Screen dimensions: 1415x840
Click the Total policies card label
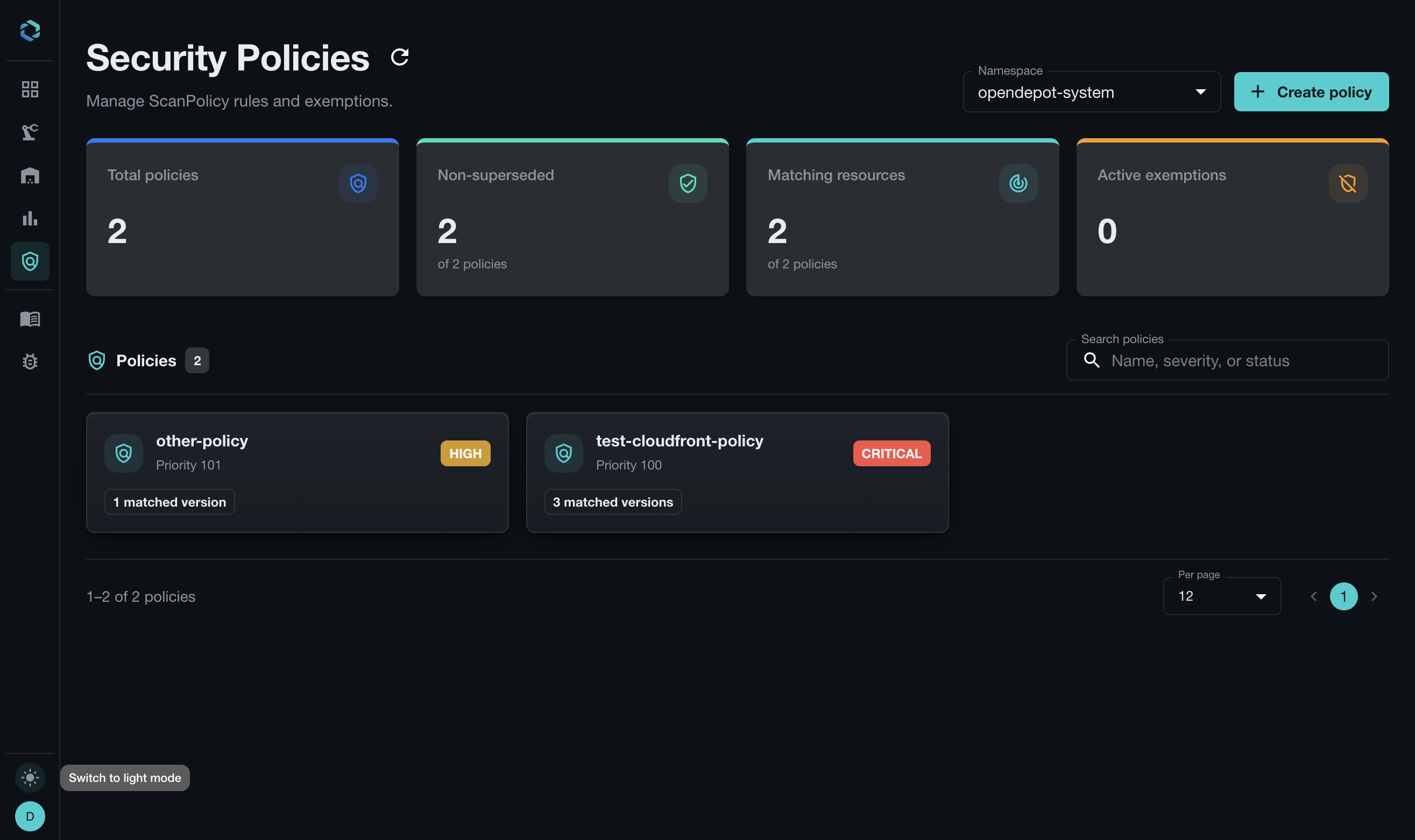coord(153,175)
